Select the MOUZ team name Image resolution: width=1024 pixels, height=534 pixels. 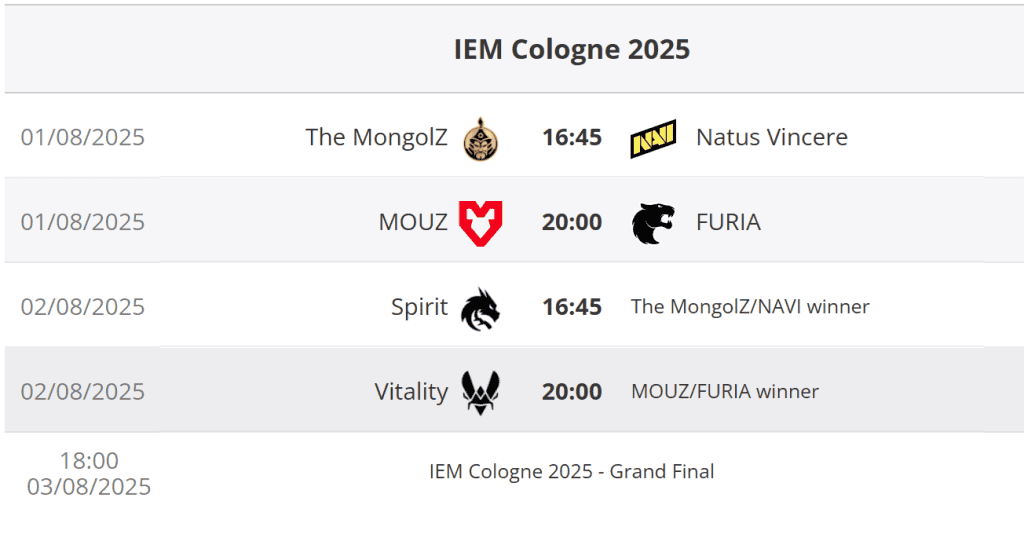tap(413, 222)
